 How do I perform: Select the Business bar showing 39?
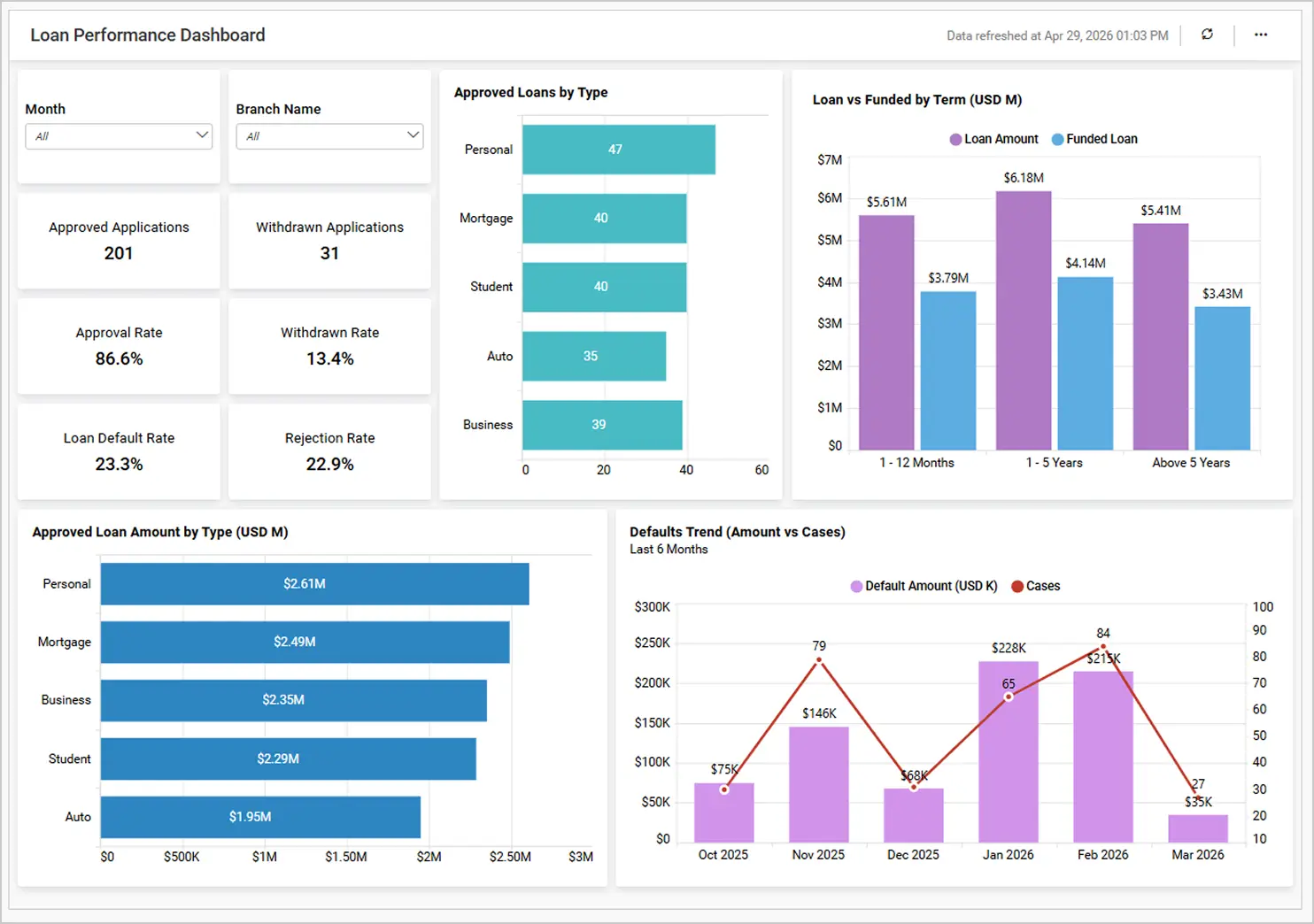point(602,425)
